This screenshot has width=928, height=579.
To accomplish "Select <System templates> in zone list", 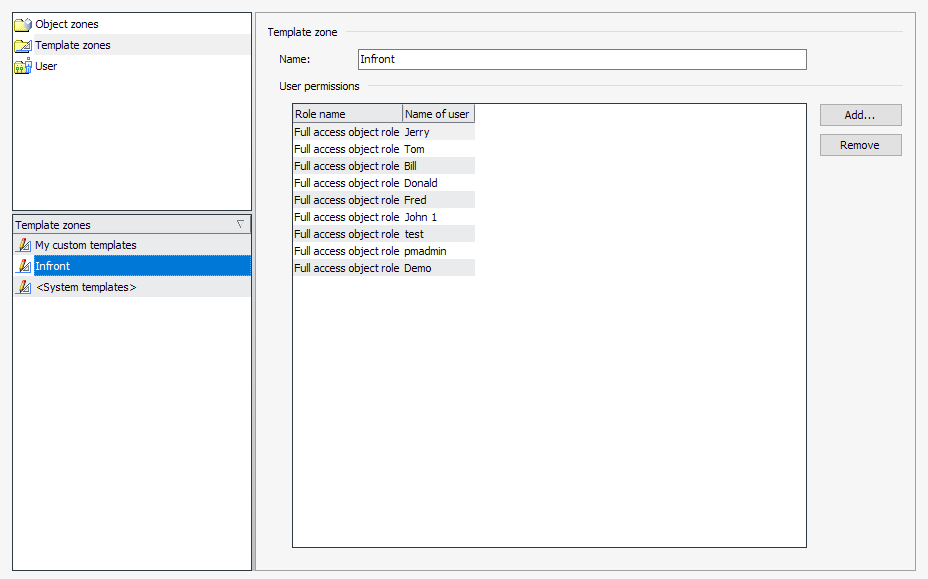I will 86,287.
